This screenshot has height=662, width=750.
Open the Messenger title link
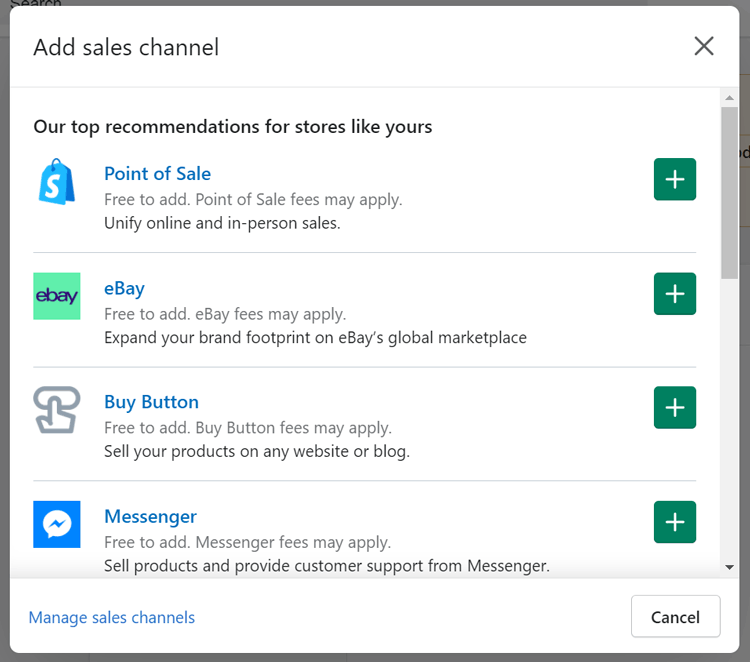[x=150, y=516]
